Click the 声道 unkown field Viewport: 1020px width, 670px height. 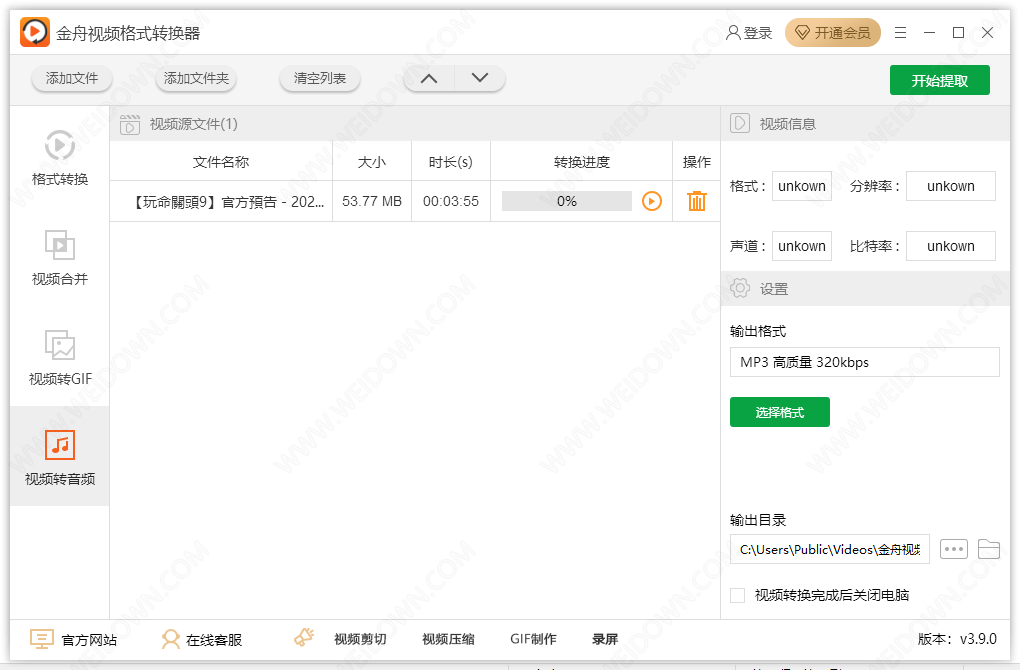[801, 247]
